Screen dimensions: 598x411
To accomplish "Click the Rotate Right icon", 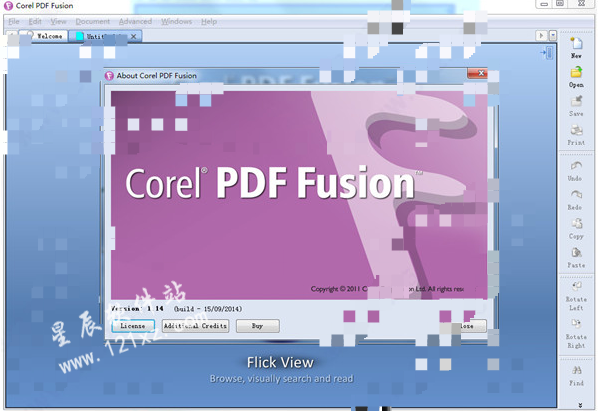I will (576, 324).
